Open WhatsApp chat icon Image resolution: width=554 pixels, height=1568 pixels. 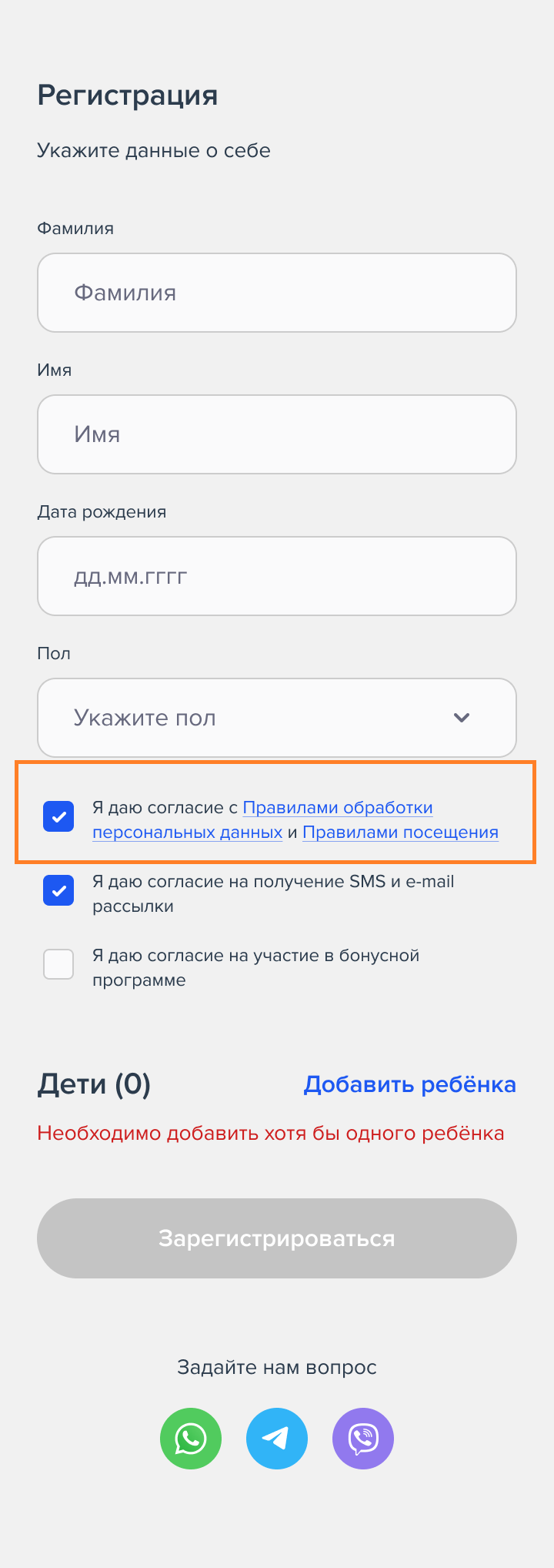click(191, 1439)
